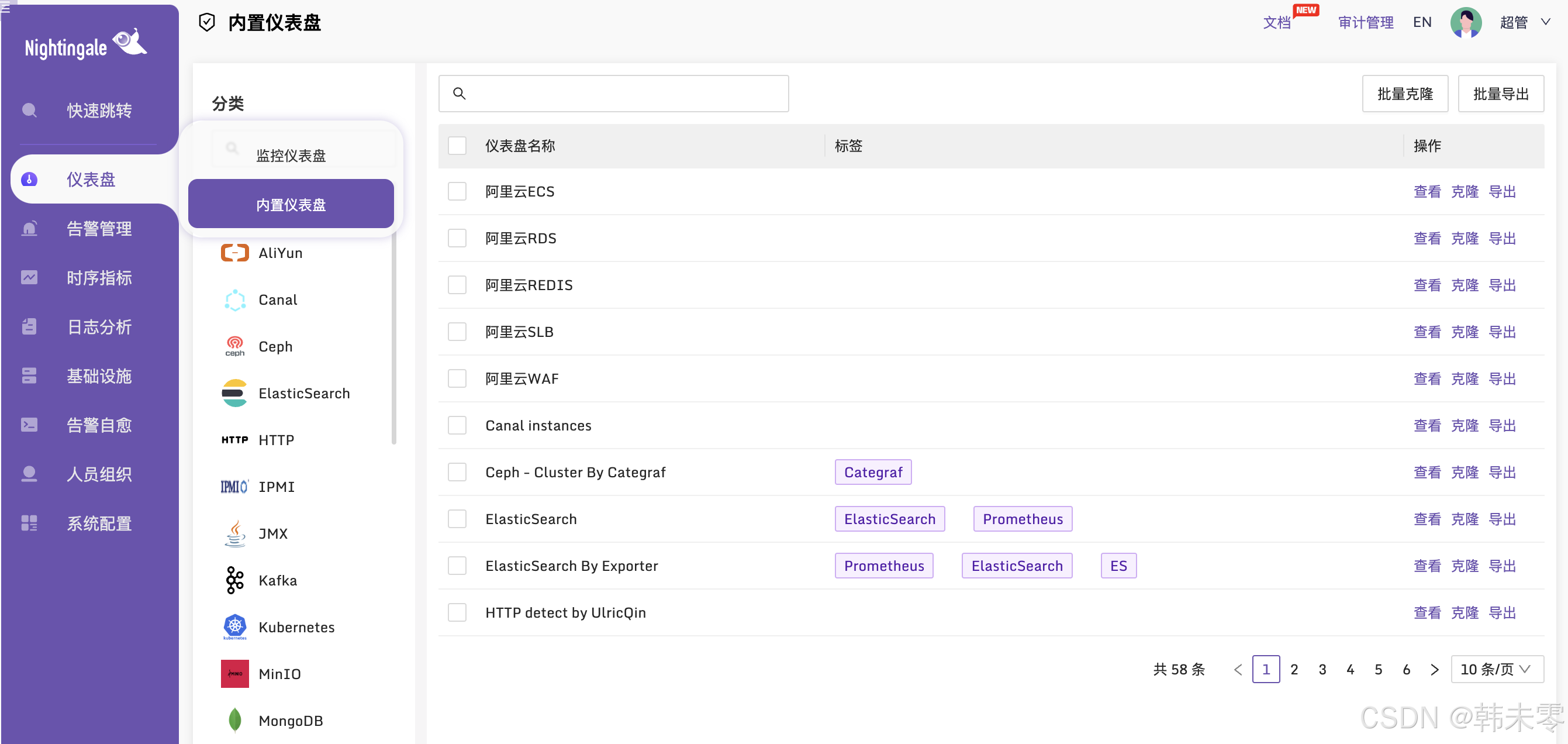Toggle the select-all header checkbox
This screenshot has height=744, width=1568.
457,146
